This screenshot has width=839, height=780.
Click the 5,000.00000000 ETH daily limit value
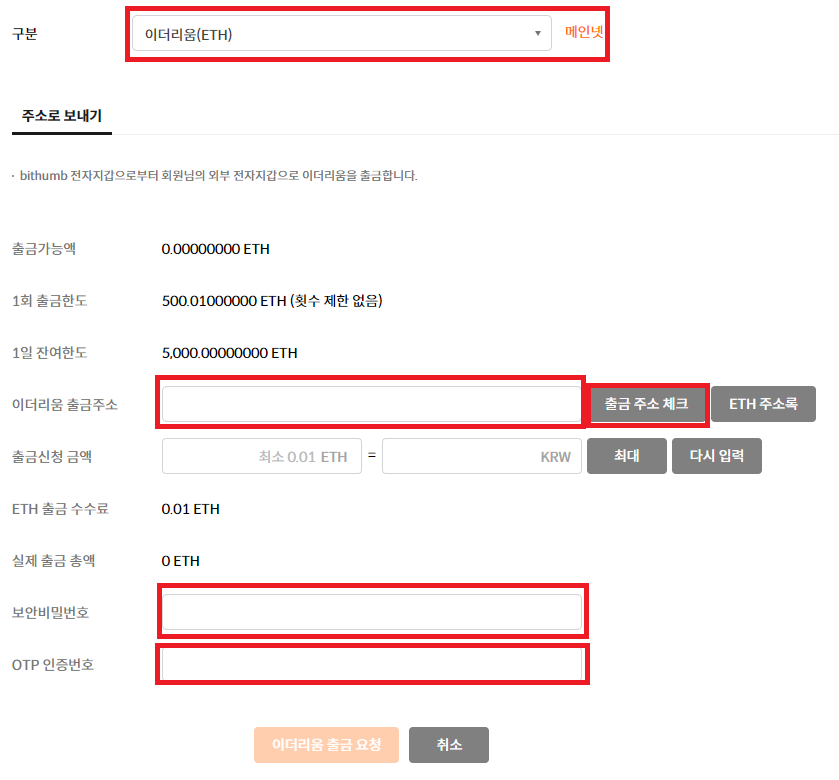click(230, 353)
